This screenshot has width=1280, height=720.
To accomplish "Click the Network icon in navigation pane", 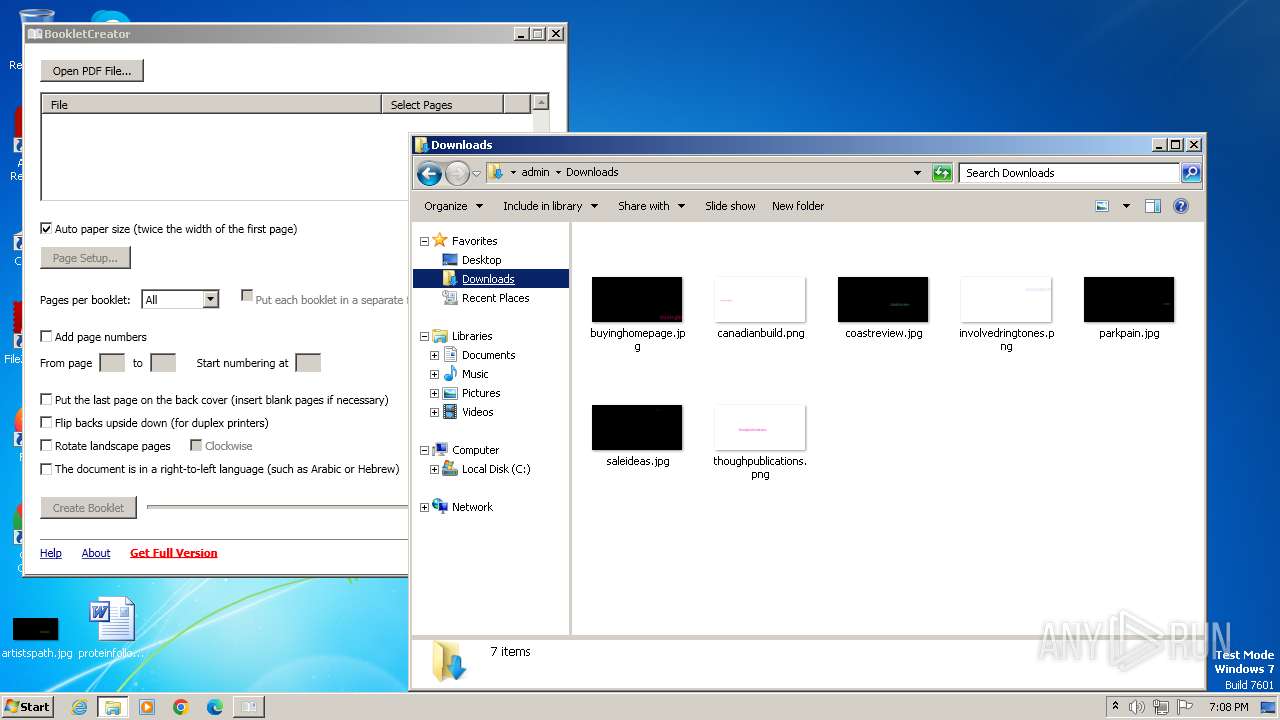I will (x=440, y=507).
